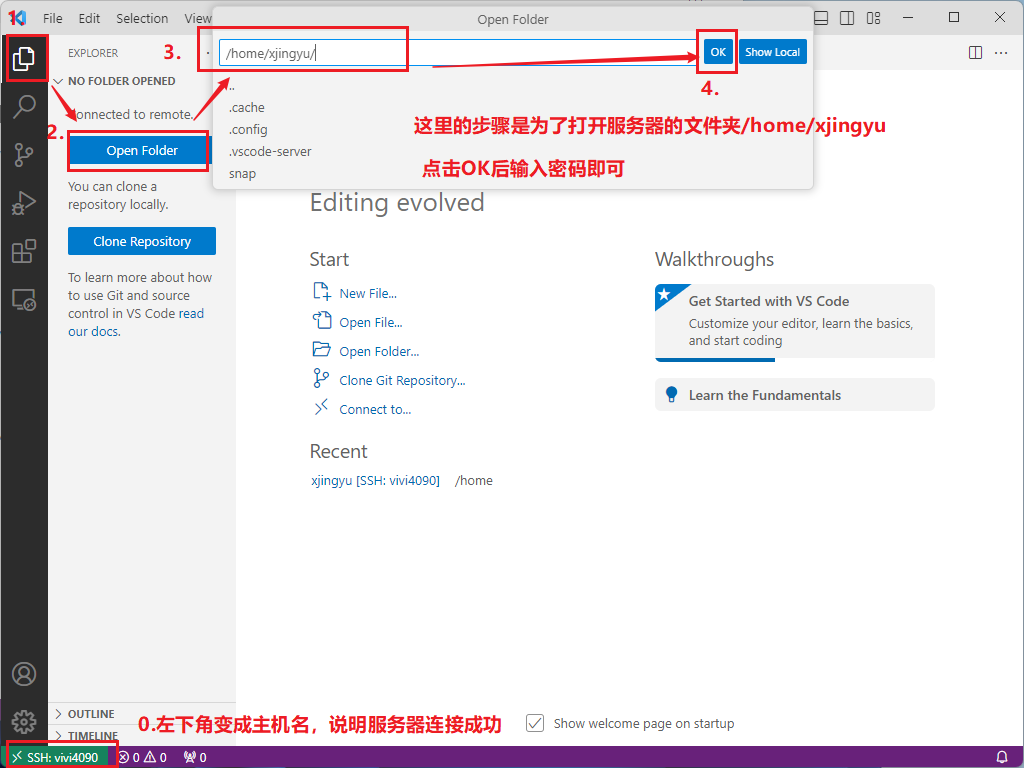
Task: Open the Remote Explorer view
Action: pos(24,300)
